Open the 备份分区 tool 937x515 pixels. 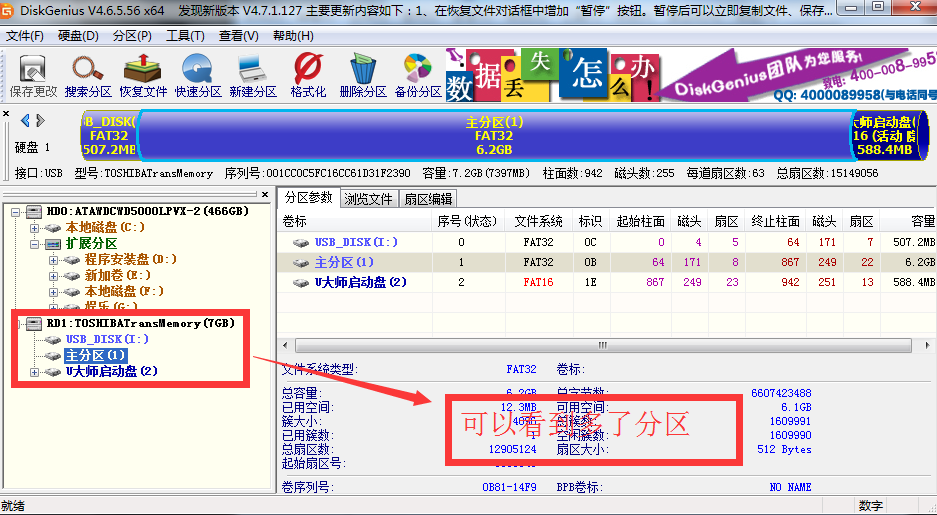pyautogui.click(x=418, y=75)
